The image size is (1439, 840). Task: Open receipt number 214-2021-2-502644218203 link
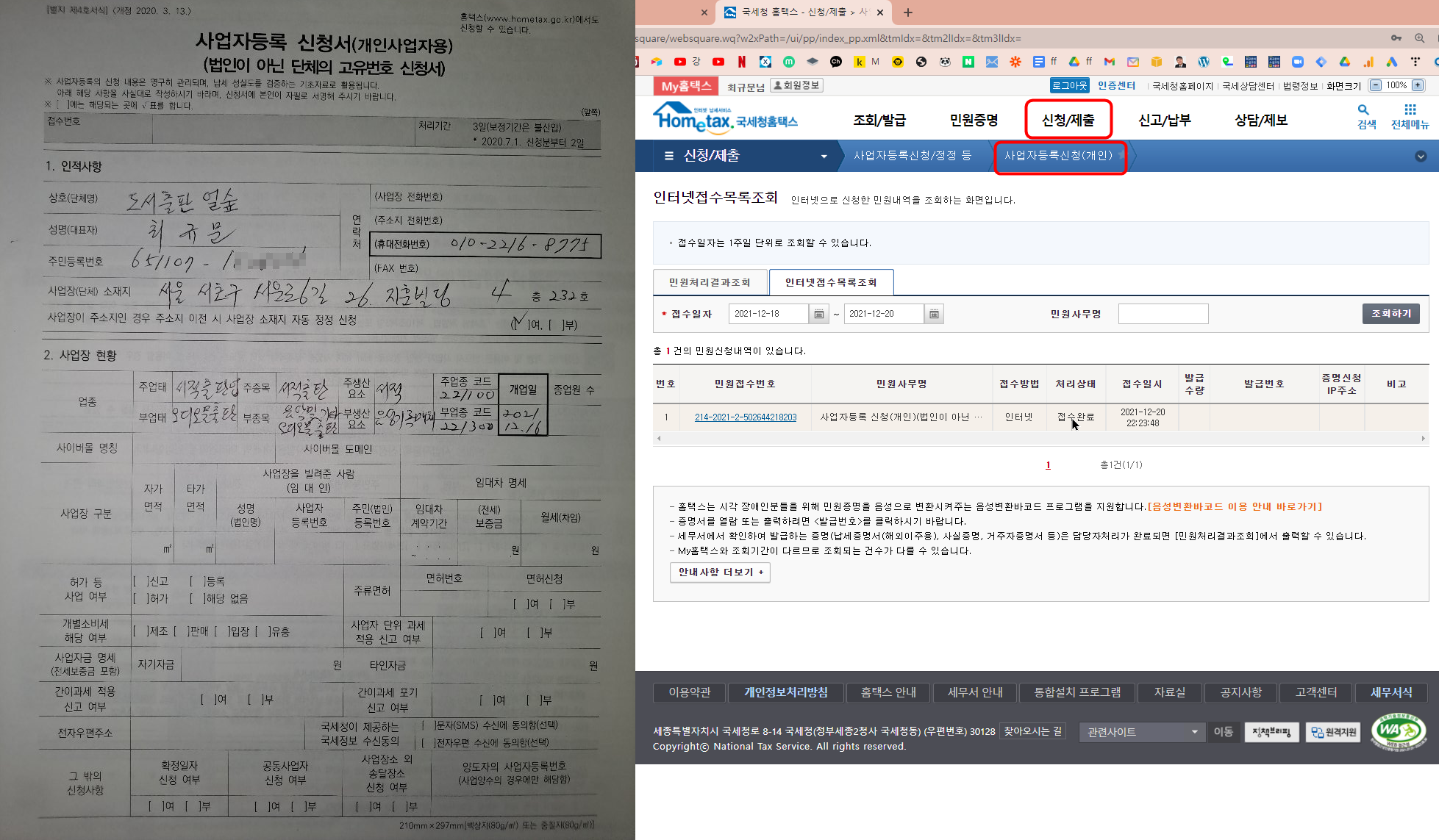(x=745, y=417)
